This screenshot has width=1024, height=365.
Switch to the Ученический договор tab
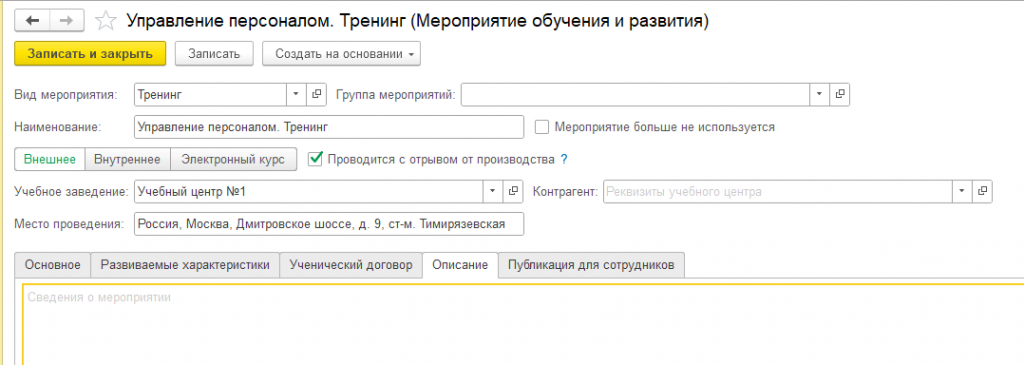pos(351,265)
